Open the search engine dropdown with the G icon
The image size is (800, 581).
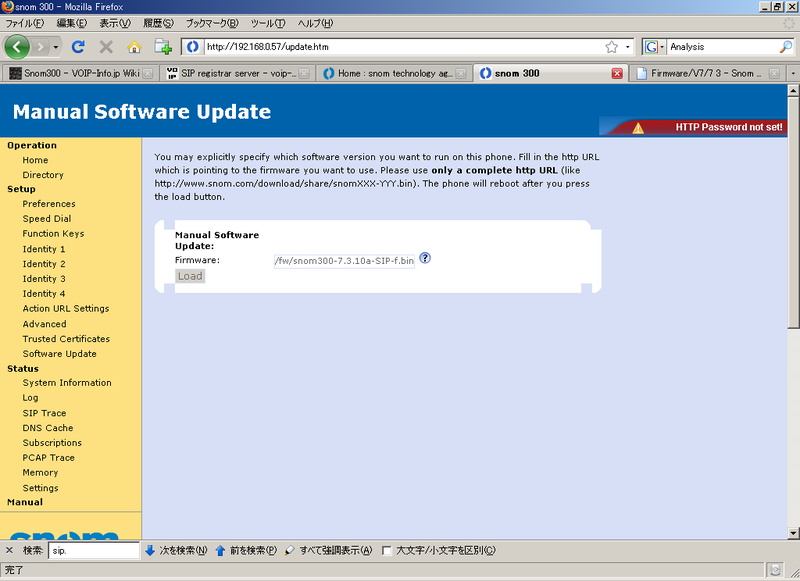655,45
